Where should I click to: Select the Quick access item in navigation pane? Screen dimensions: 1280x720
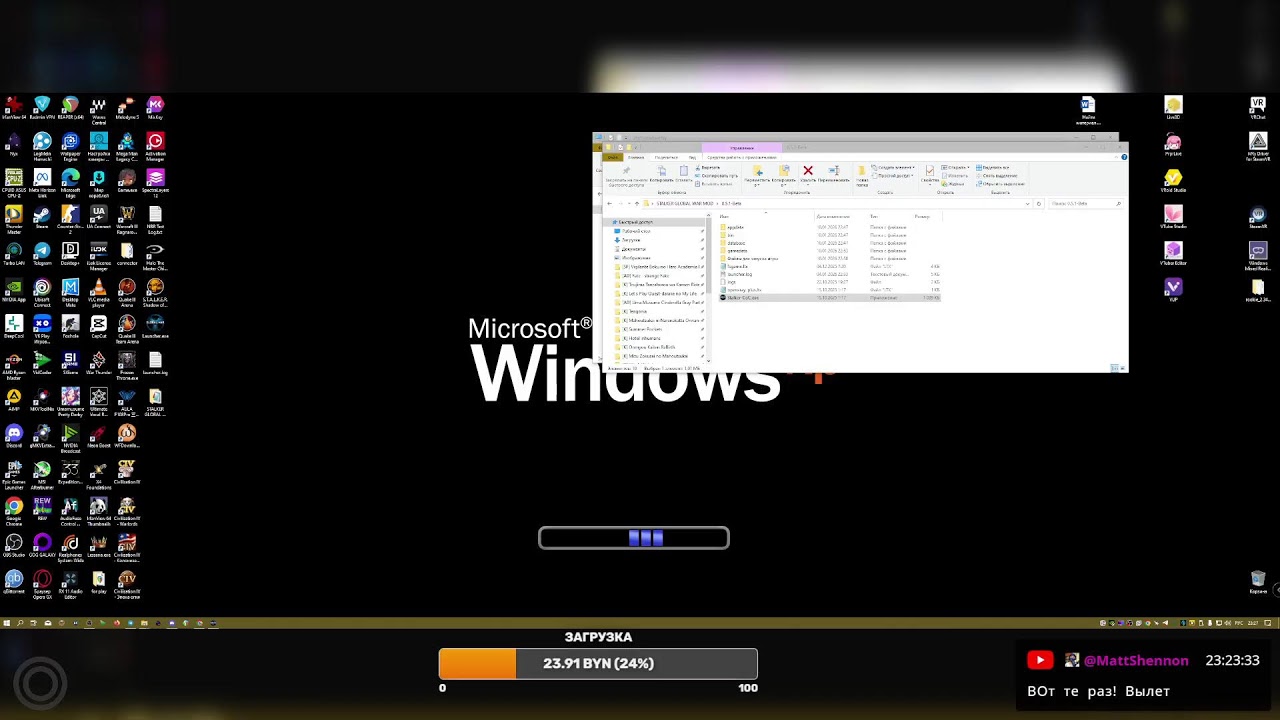point(633,222)
